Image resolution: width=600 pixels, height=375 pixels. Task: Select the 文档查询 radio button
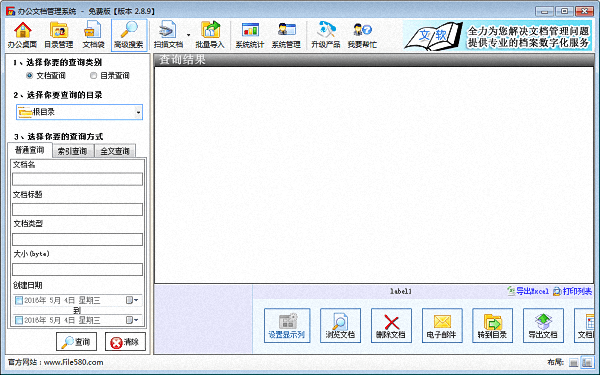coord(29,76)
